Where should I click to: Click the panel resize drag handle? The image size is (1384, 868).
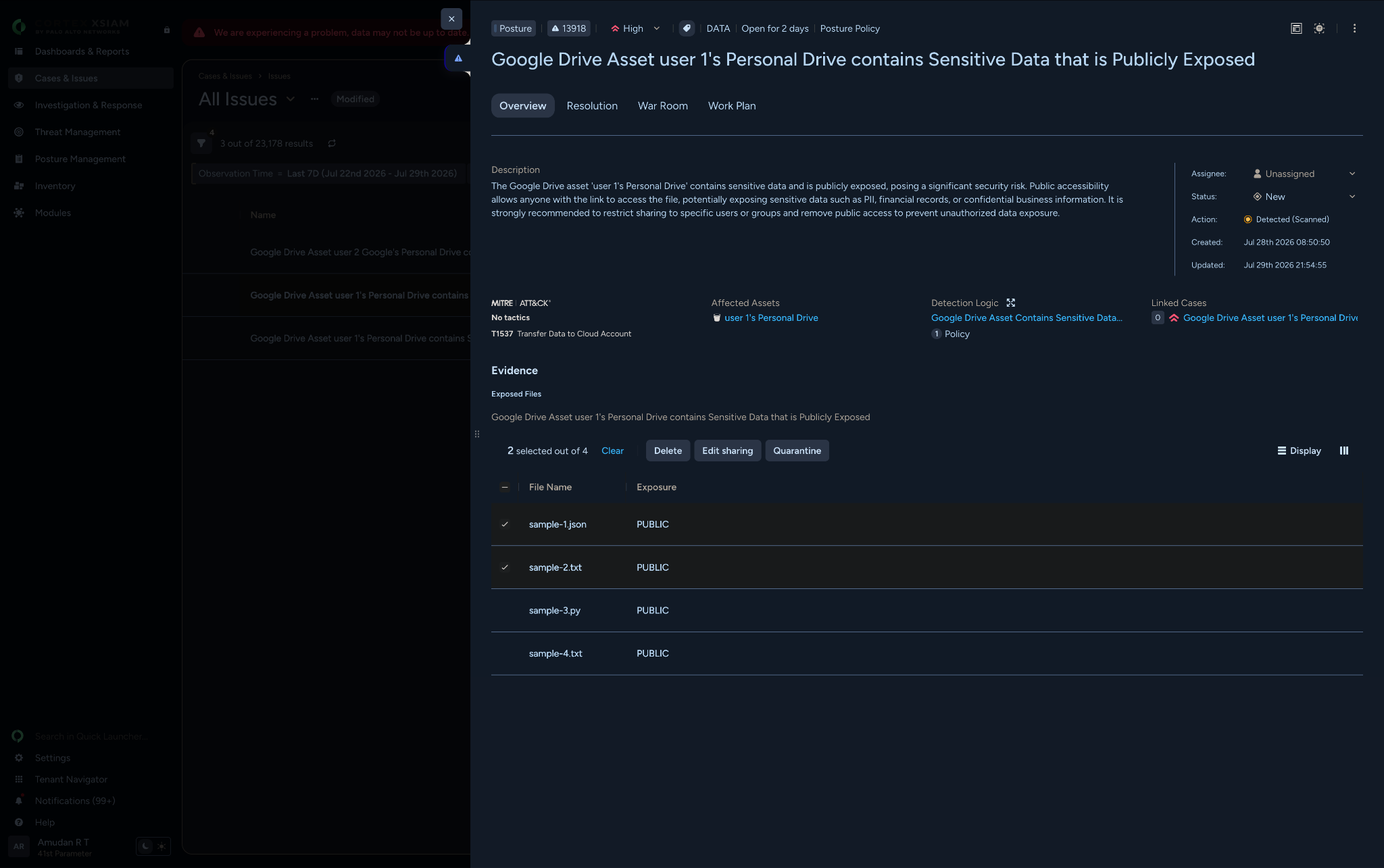coord(476,434)
